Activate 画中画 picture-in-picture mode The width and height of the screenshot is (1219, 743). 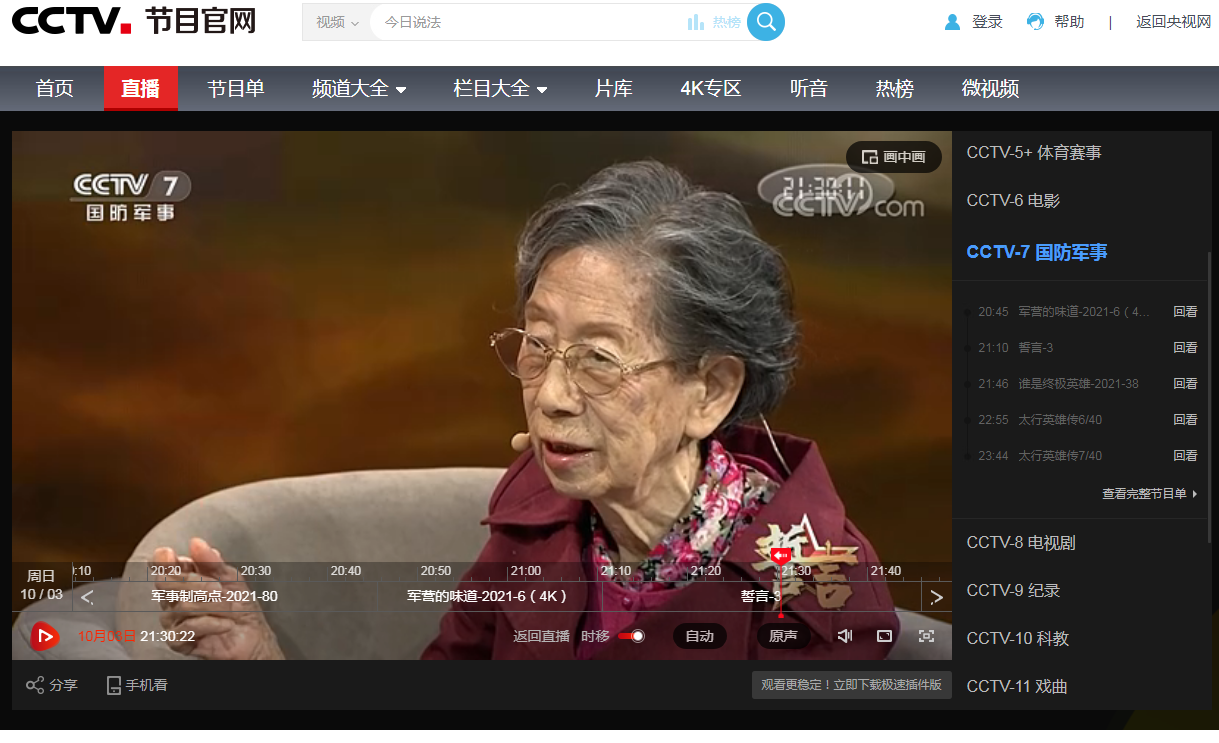tap(894, 157)
